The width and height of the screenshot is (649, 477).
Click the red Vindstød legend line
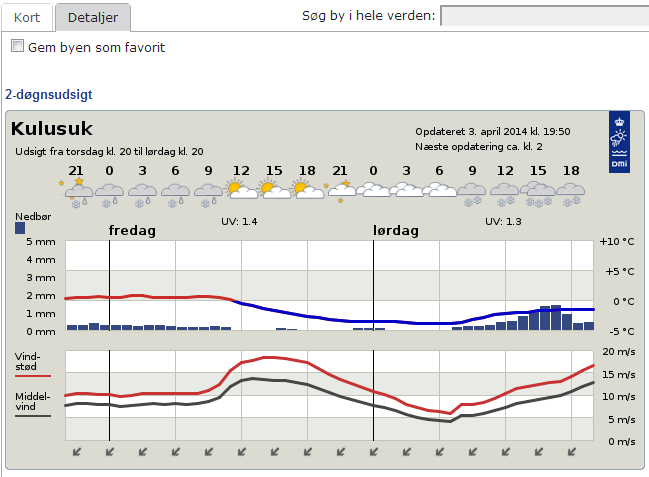click(x=33, y=376)
